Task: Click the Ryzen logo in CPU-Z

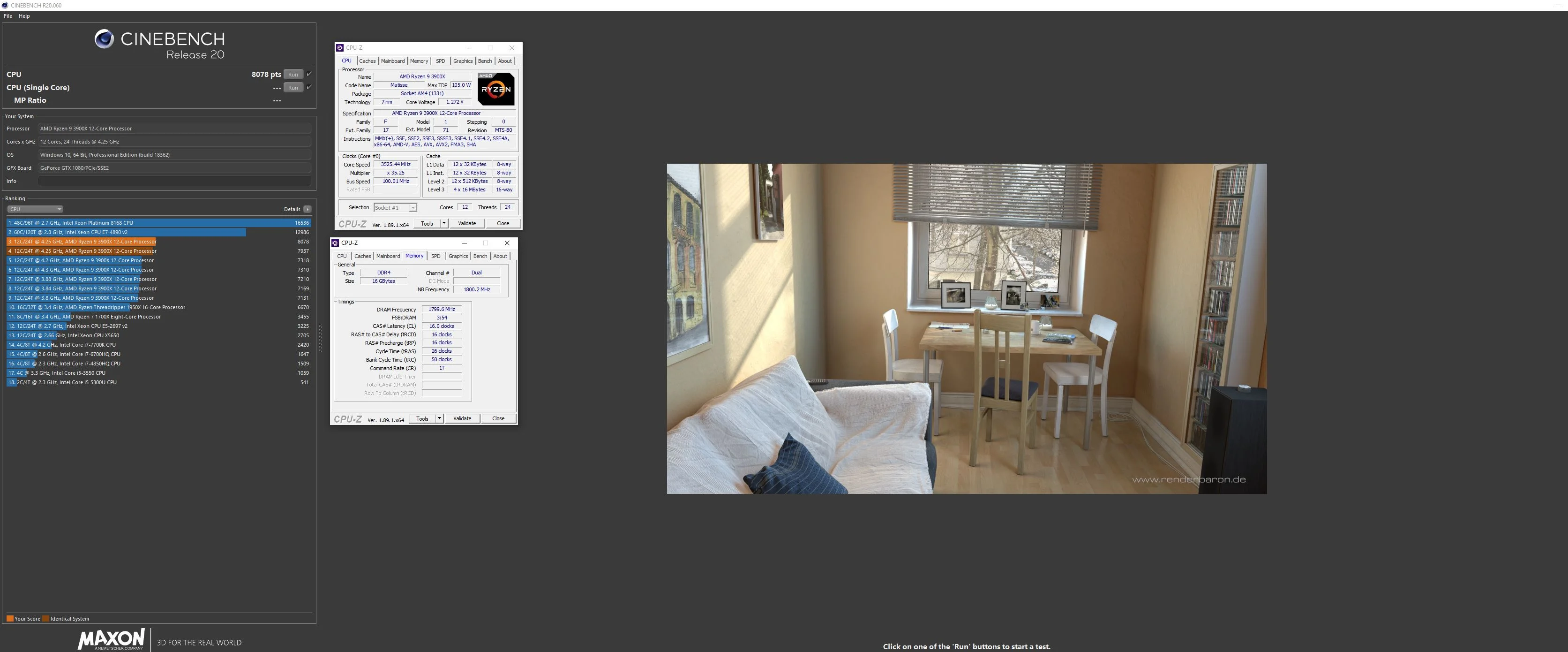Action: [496, 89]
